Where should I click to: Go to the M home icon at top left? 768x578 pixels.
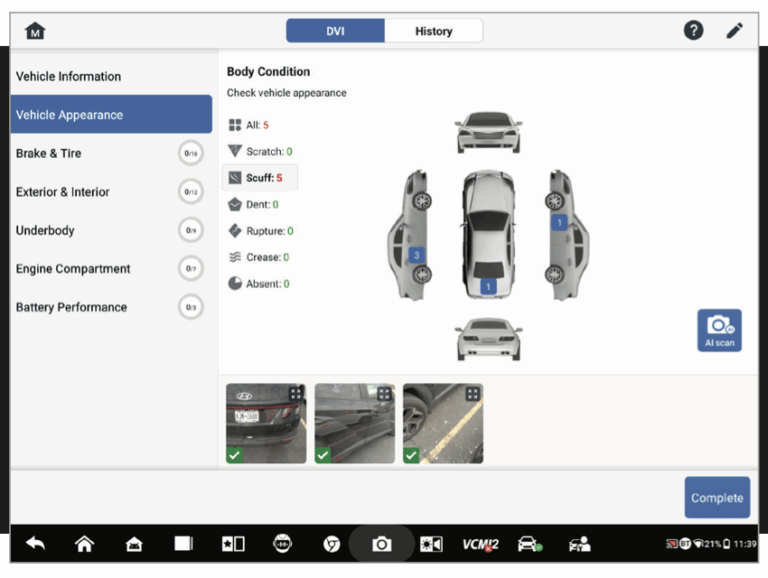tap(35, 31)
